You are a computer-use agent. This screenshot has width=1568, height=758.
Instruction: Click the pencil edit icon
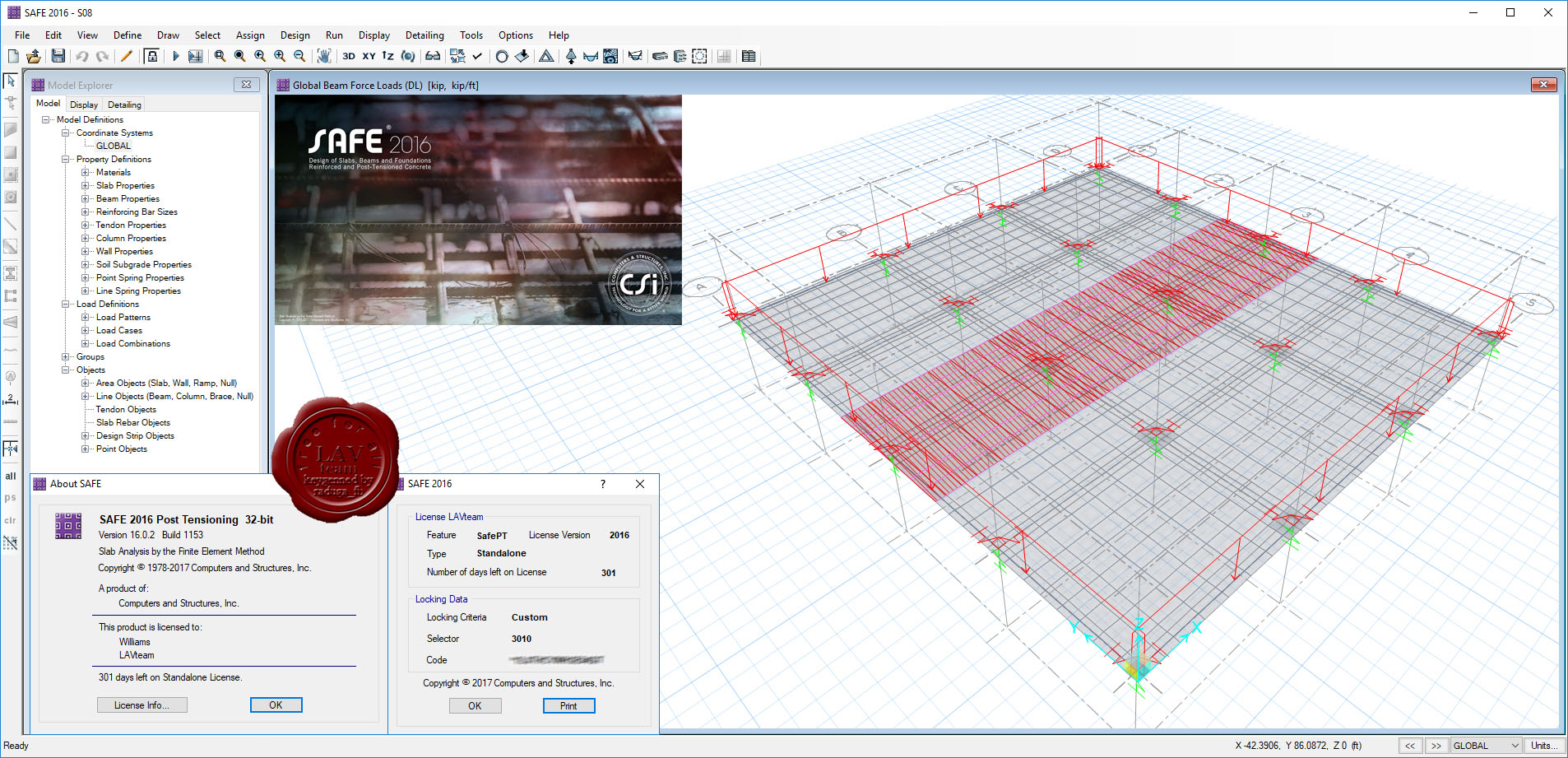127,56
